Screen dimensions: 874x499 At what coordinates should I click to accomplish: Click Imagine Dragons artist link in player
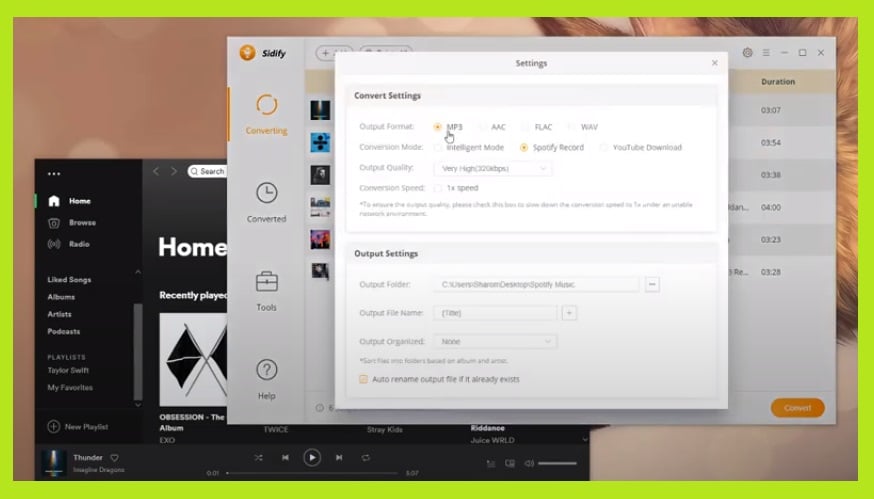click(99, 470)
